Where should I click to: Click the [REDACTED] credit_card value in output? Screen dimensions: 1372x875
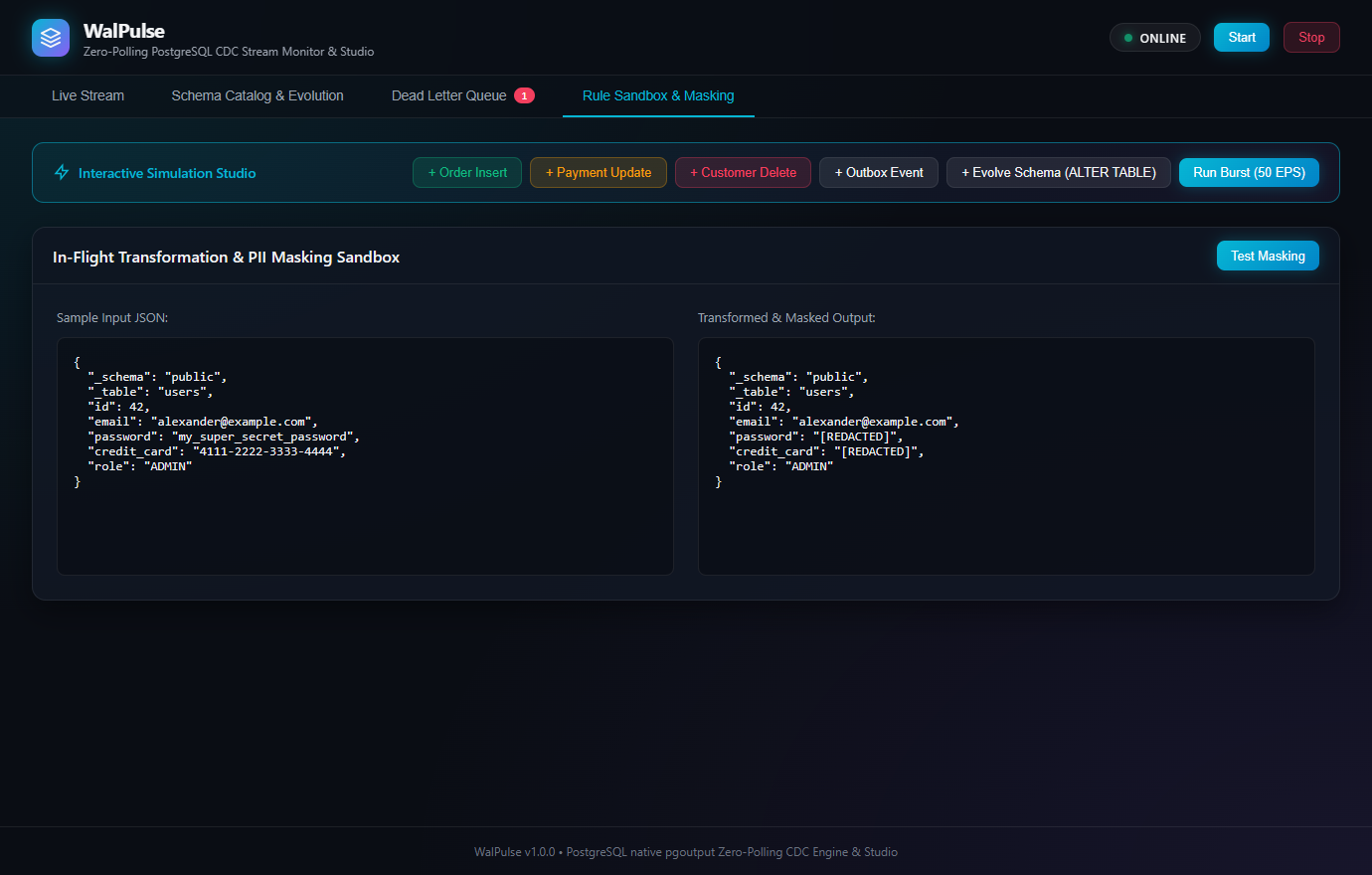pos(876,451)
